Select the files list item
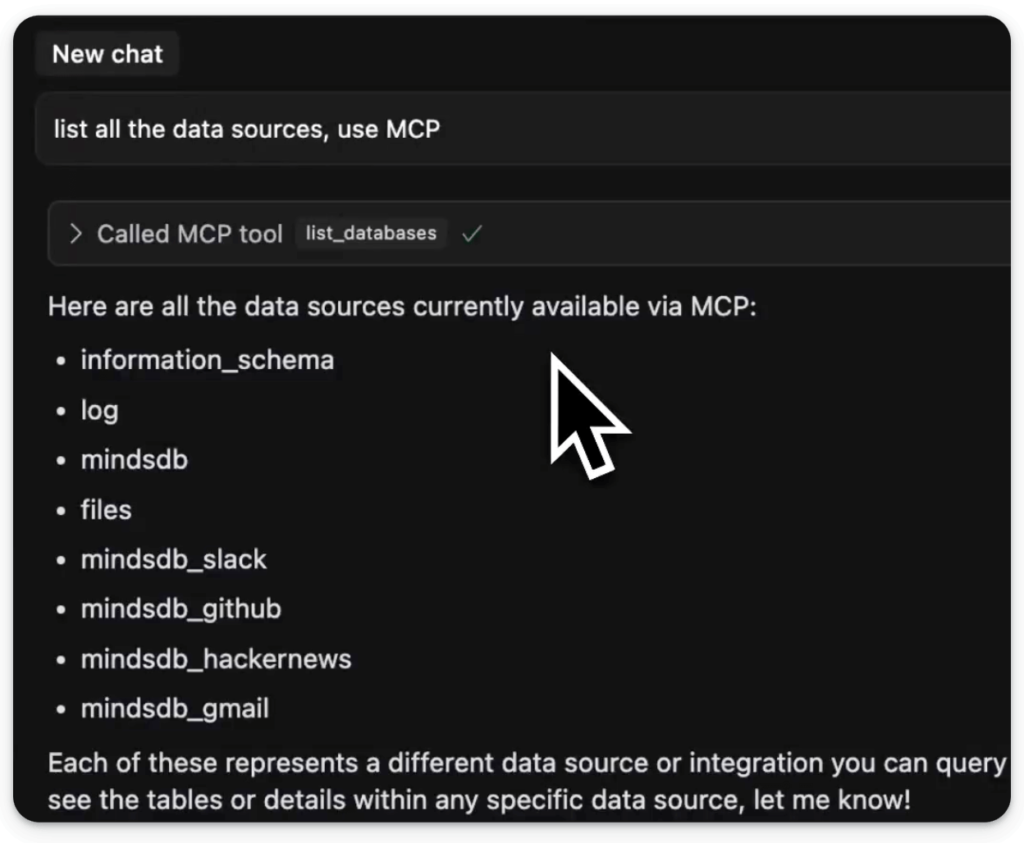This screenshot has height=843, width=1024. coord(106,509)
